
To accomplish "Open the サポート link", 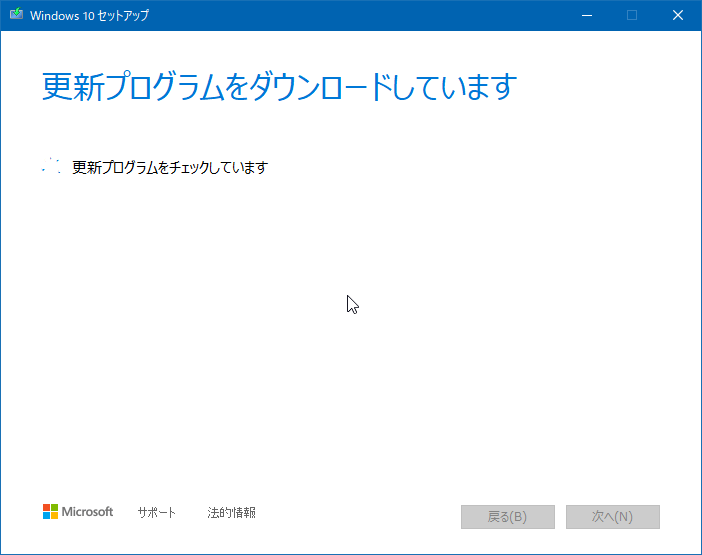I will [157, 512].
